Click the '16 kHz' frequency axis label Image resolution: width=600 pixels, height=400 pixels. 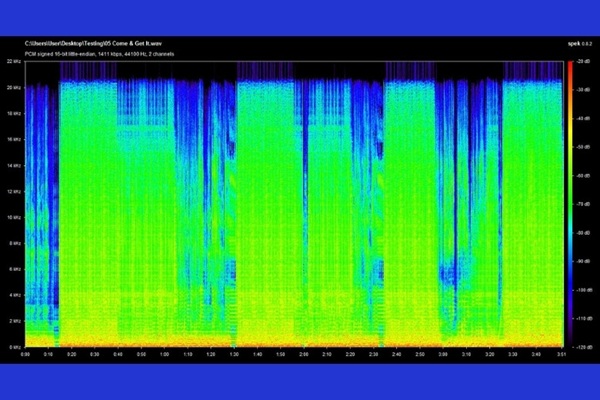tap(14, 140)
